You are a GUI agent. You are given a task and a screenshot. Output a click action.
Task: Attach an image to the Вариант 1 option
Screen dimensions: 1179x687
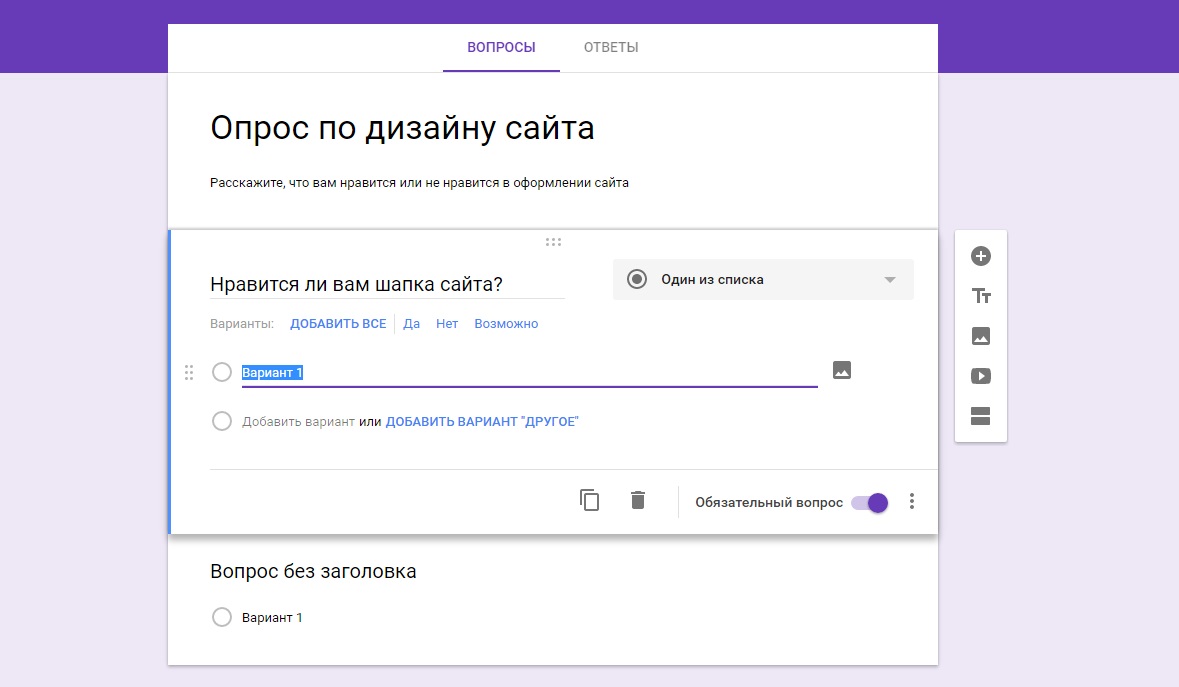[x=842, y=370]
